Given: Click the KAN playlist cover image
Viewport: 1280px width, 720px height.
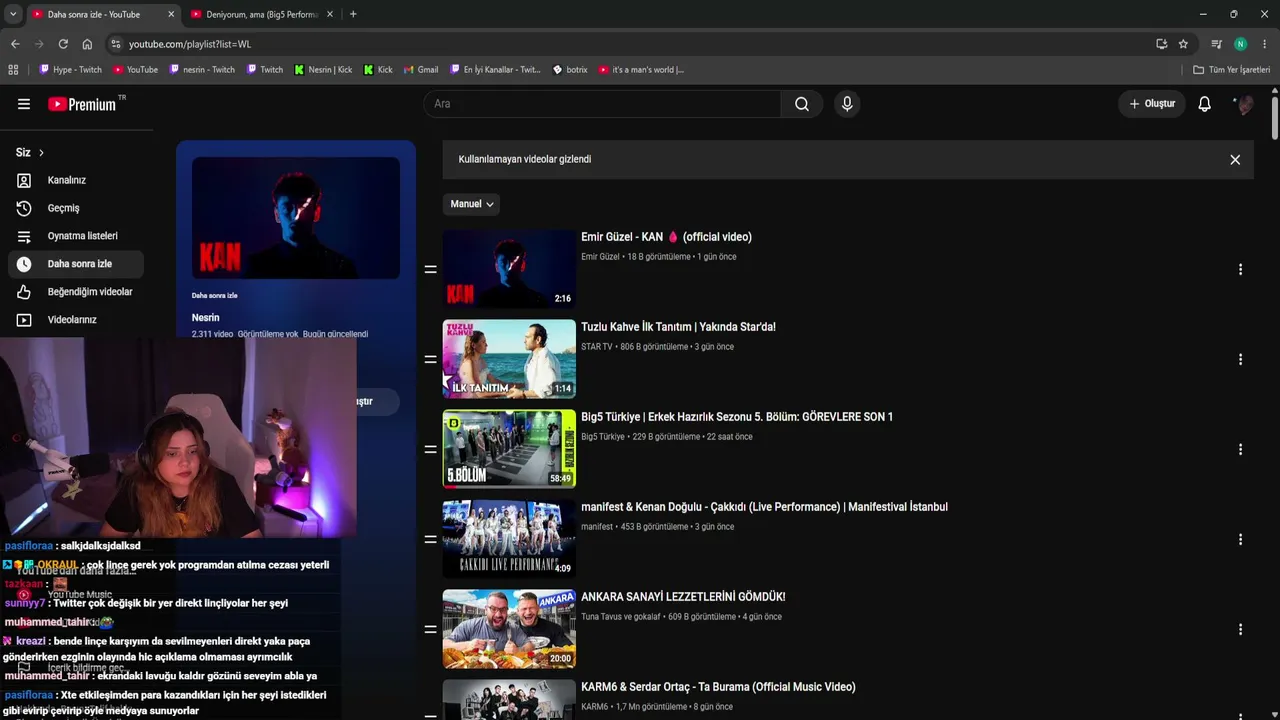Looking at the screenshot, I should coord(296,218).
